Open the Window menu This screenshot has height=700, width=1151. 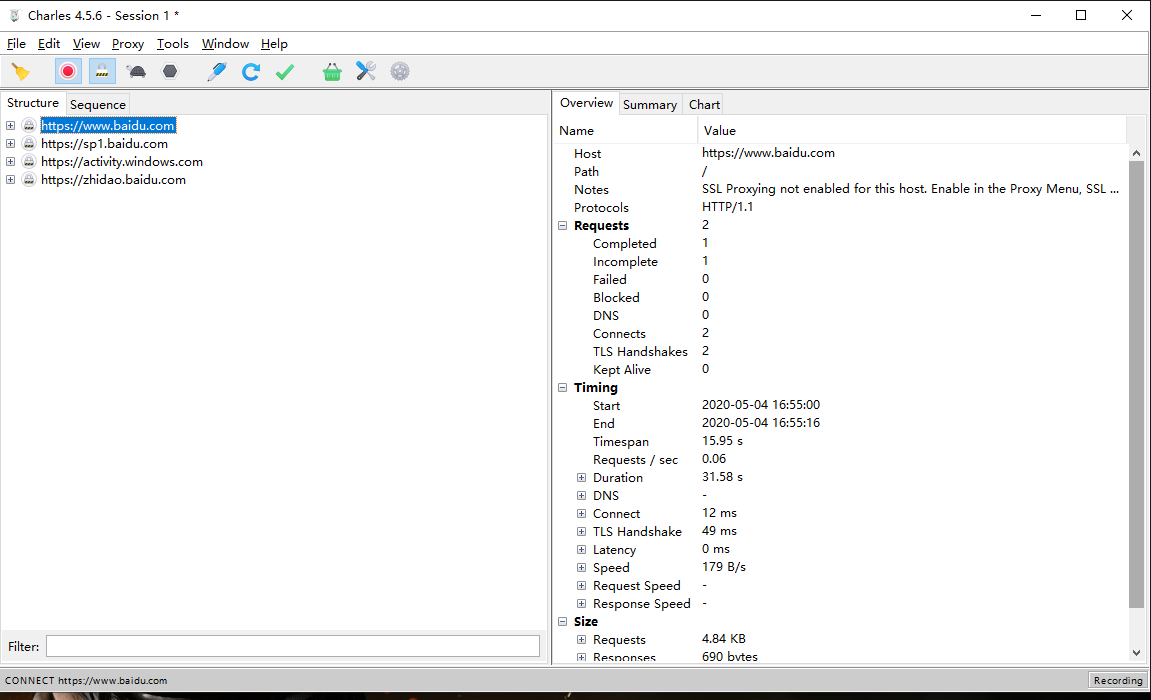click(x=225, y=44)
